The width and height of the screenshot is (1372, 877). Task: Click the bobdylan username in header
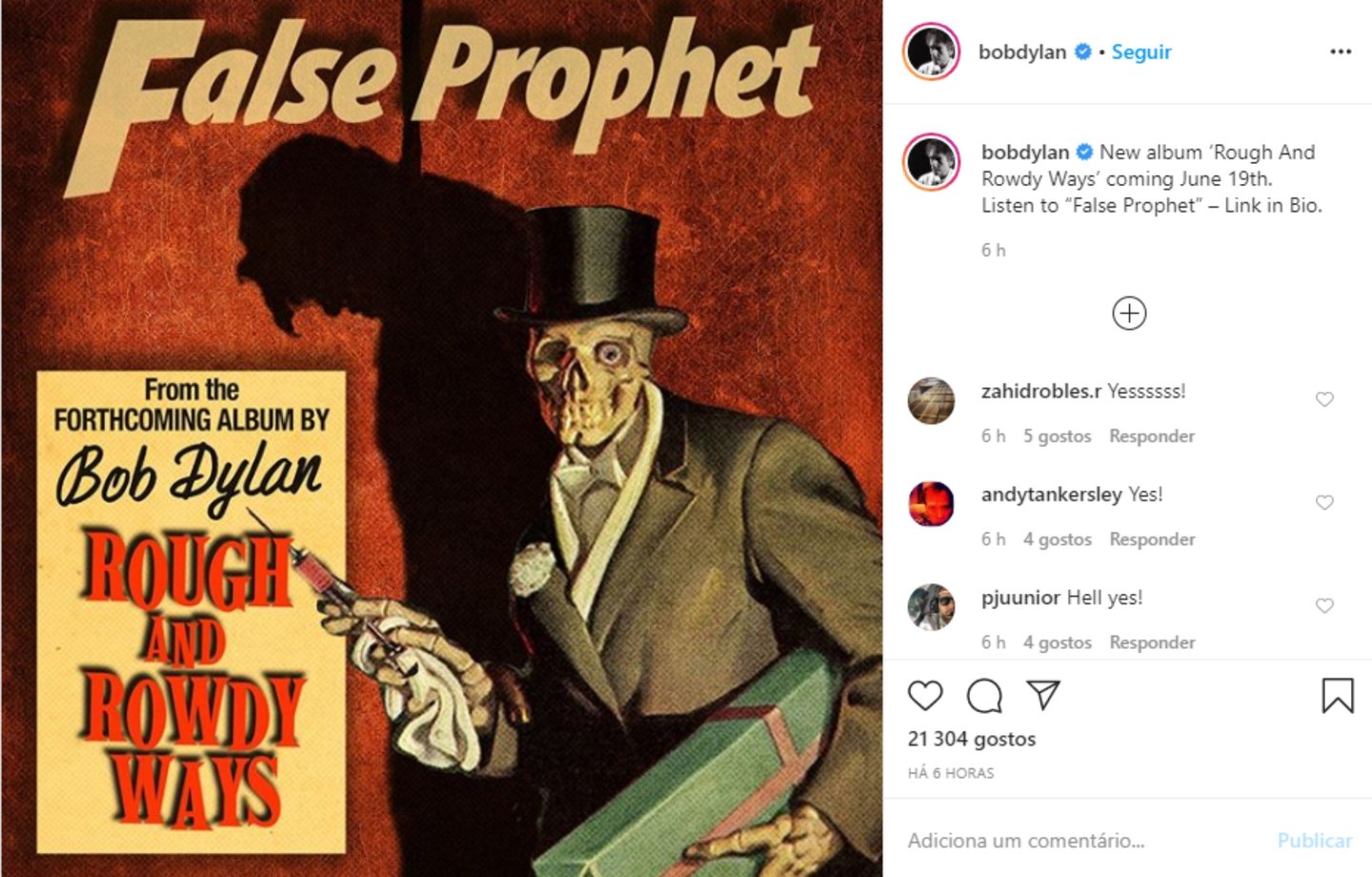point(1022,51)
